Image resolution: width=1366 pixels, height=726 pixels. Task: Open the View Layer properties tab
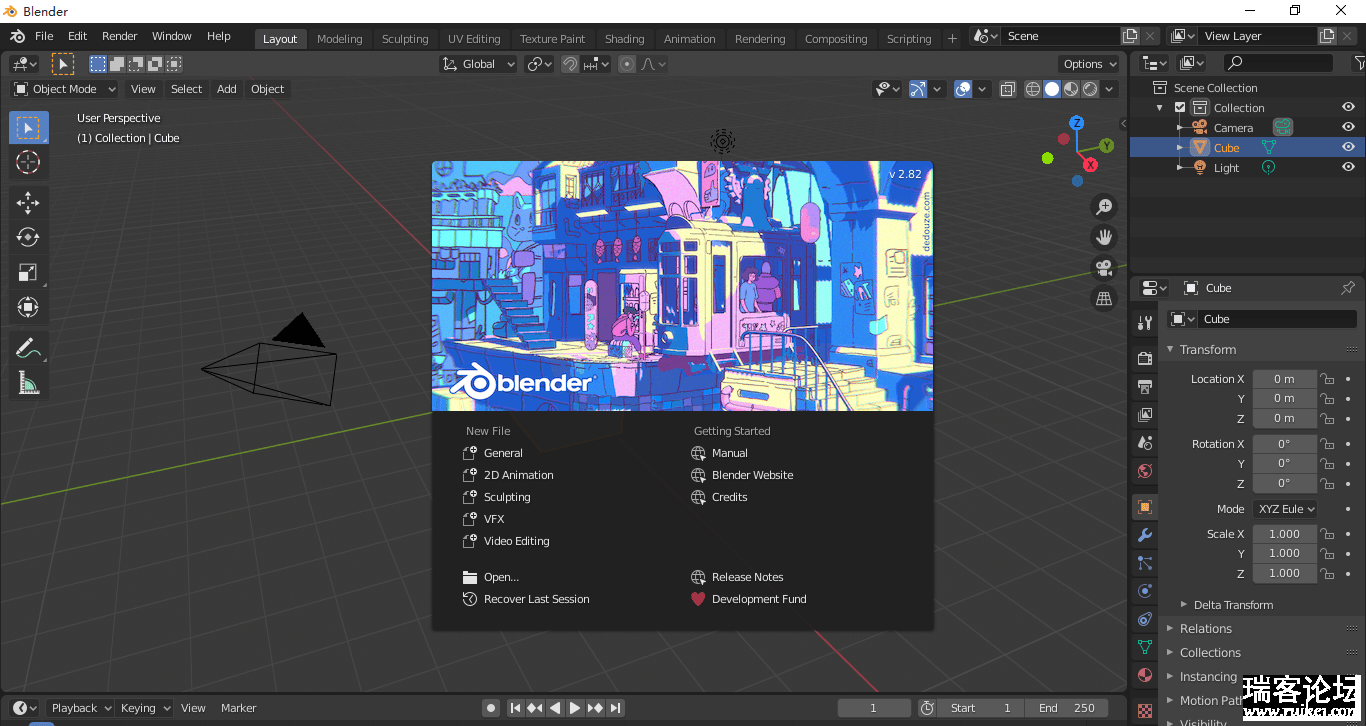pos(1145,414)
